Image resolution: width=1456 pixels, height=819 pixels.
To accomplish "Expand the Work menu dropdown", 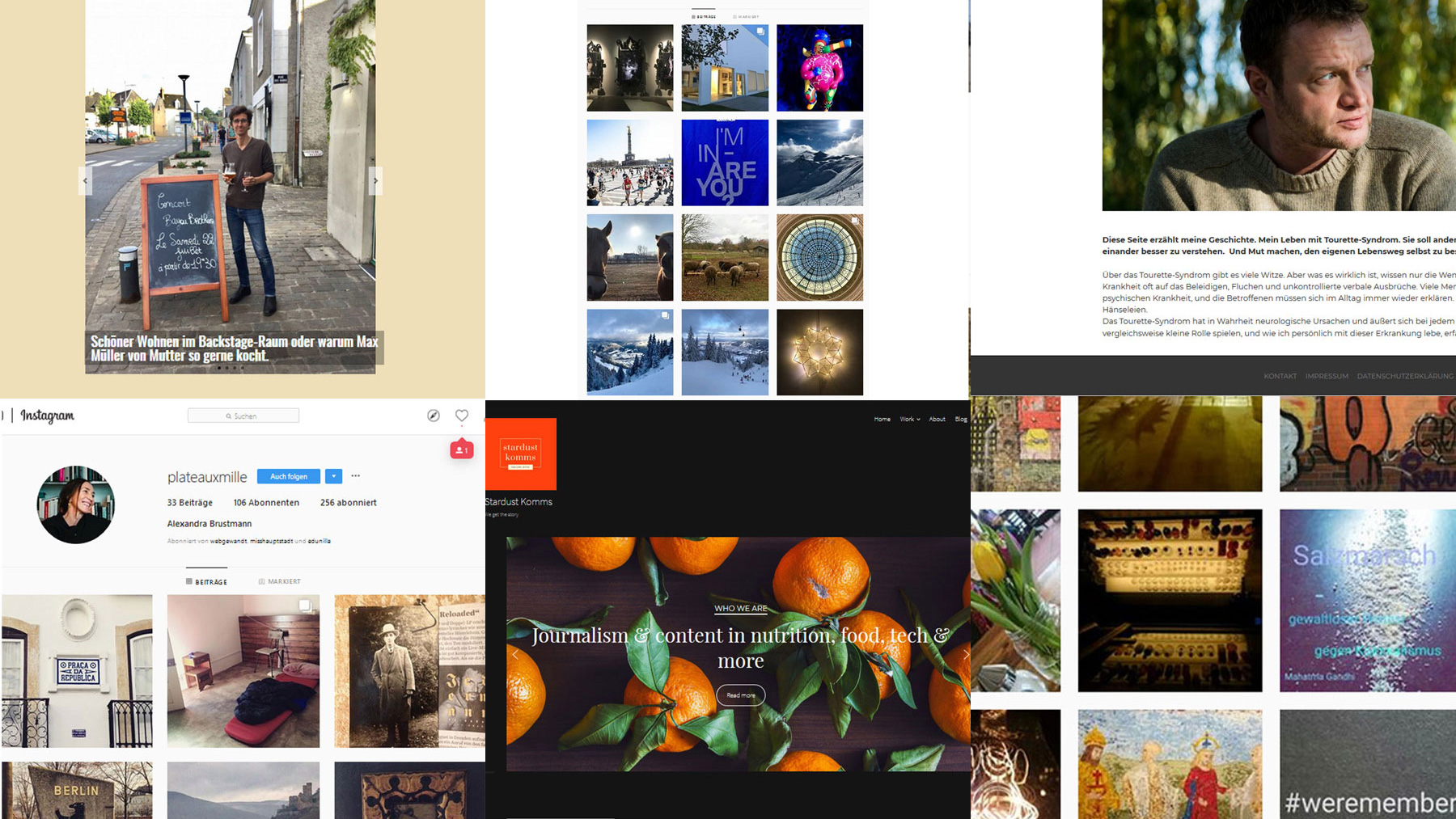I will 910,419.
